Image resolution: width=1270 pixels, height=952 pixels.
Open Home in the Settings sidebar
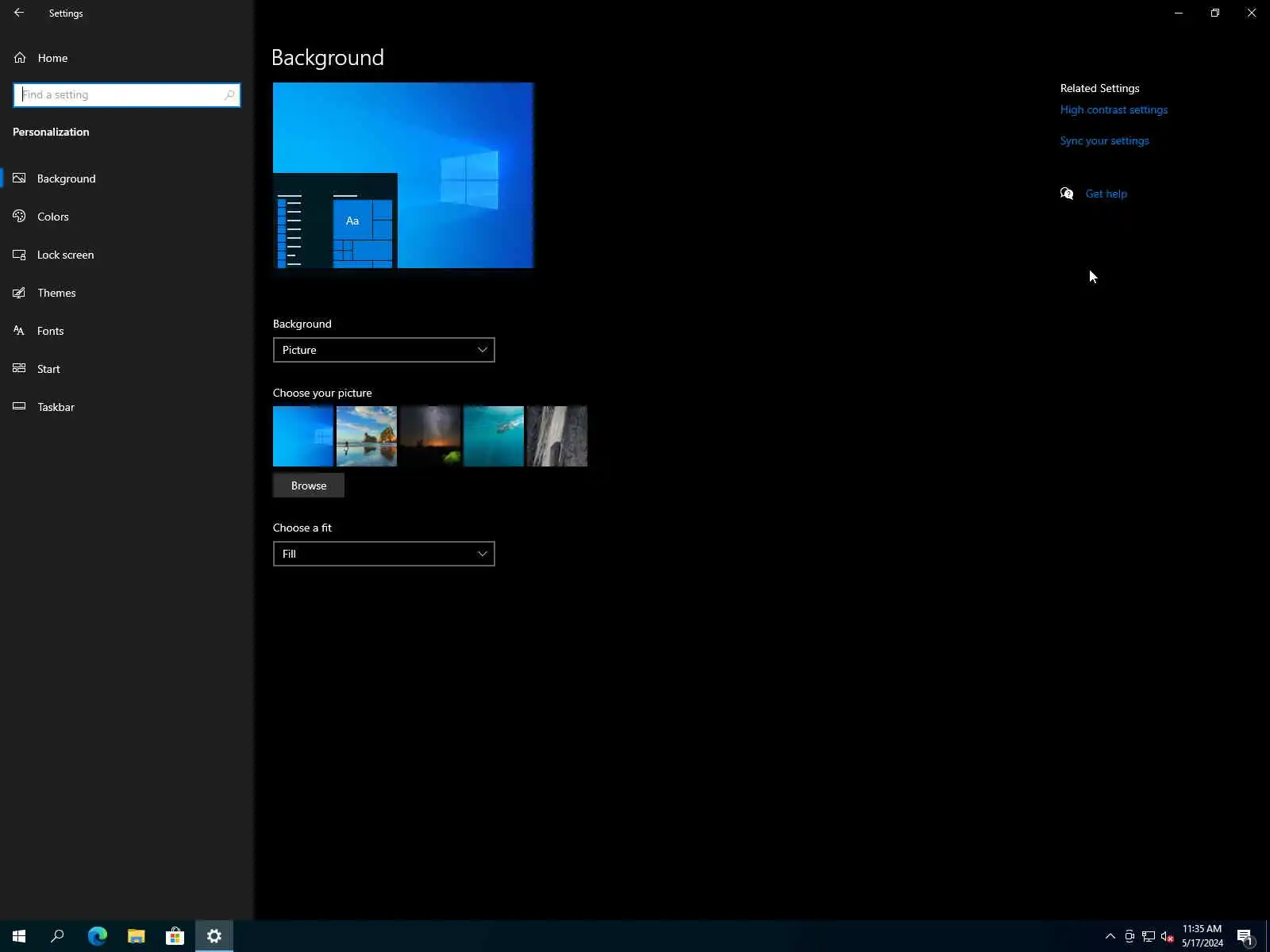(x=127, y=58)
